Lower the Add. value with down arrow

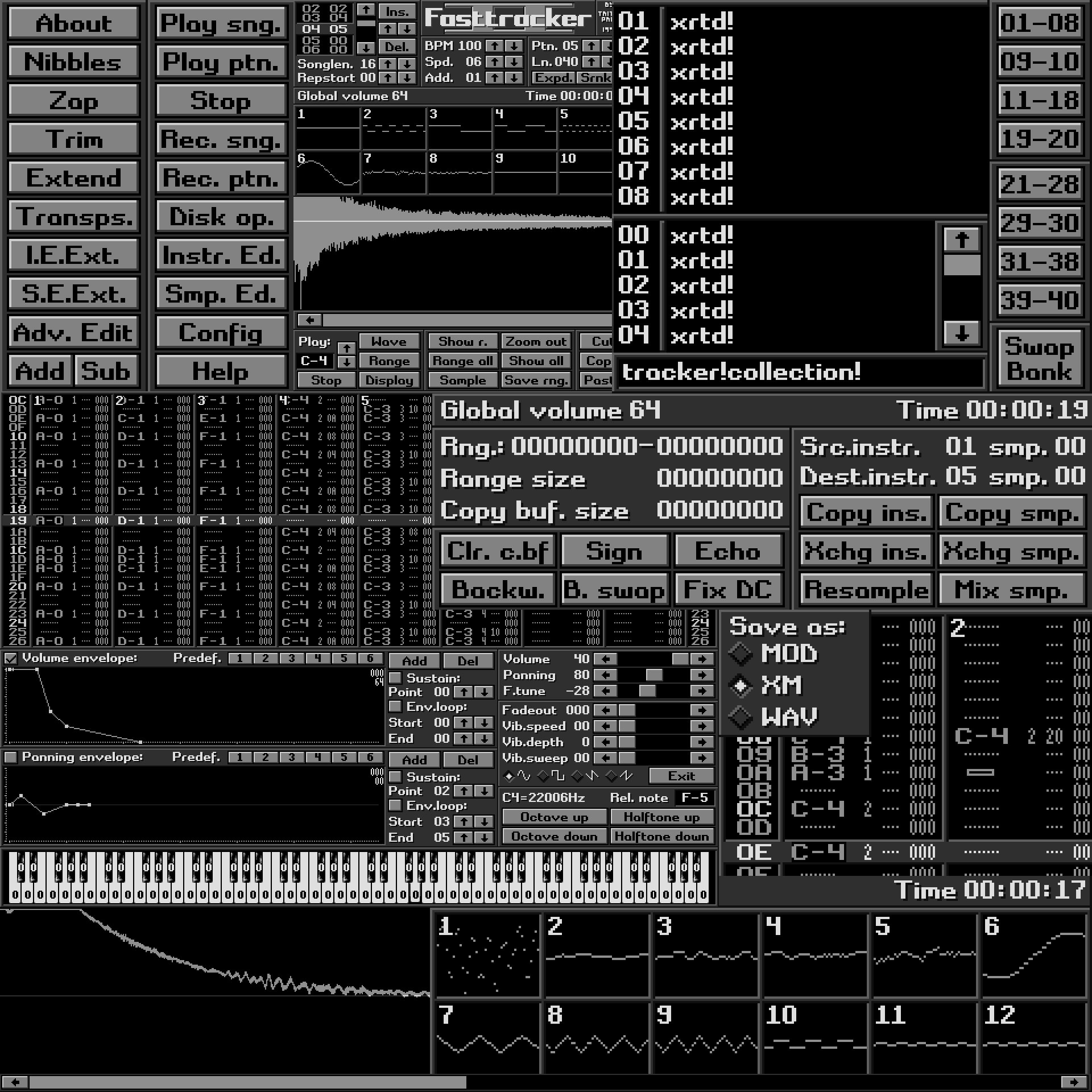click(514, 77)
